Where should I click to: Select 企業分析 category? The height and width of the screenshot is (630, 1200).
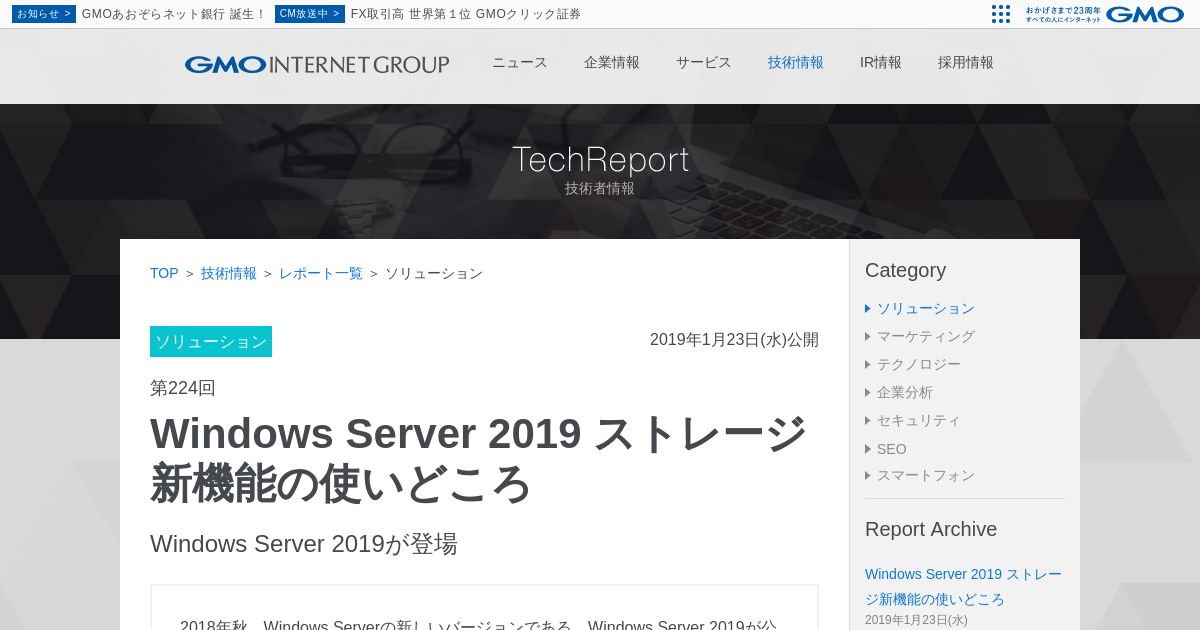[905, 392]
